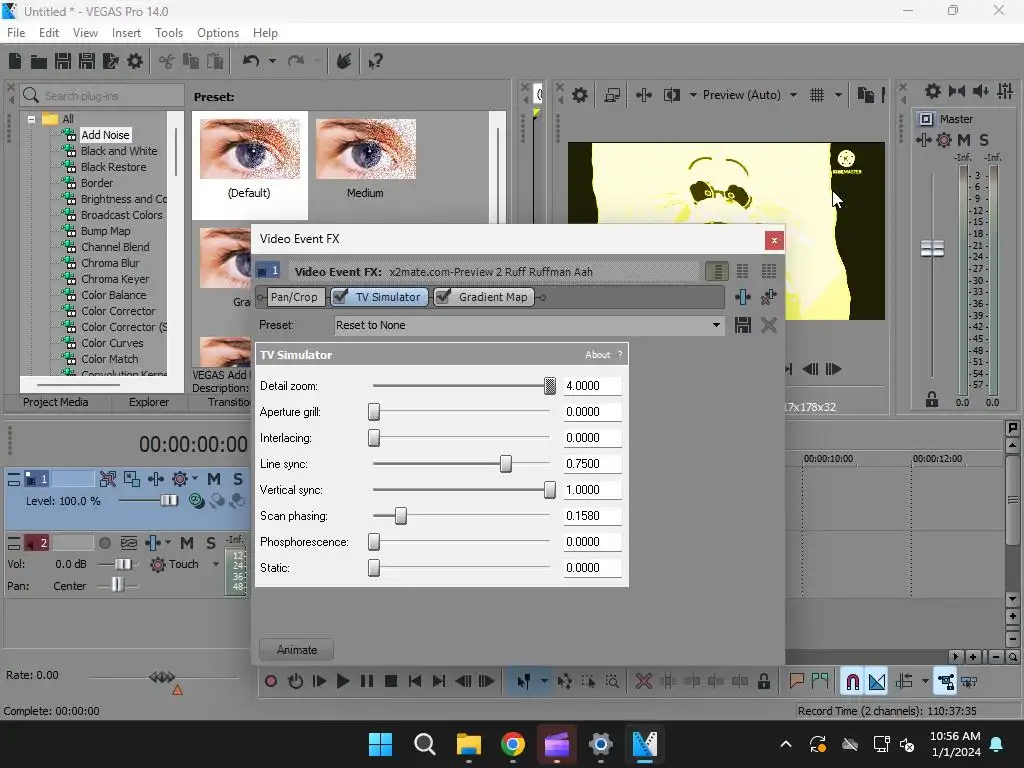
Task: Open the Preset dropdown showing Reset to None
Action: click(530, 325)
